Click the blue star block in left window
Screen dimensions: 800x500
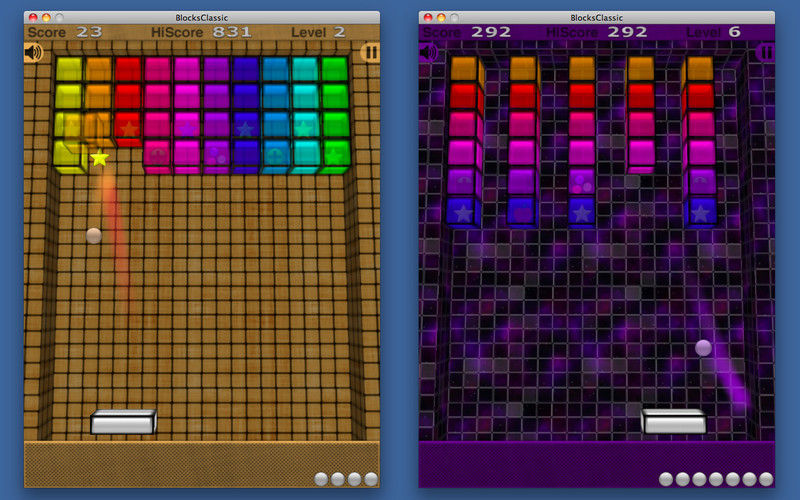[246, 127]
